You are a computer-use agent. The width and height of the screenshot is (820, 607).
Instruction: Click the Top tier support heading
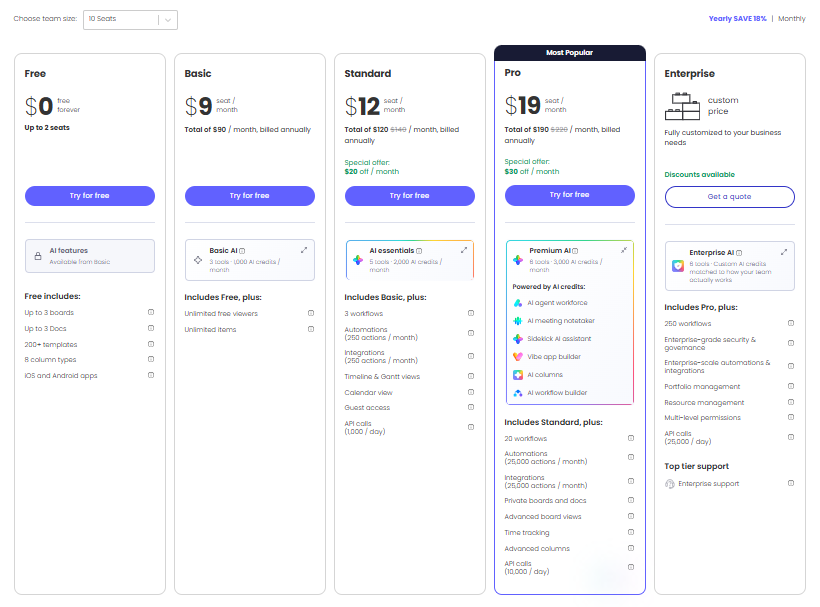(x=697, y=466)
